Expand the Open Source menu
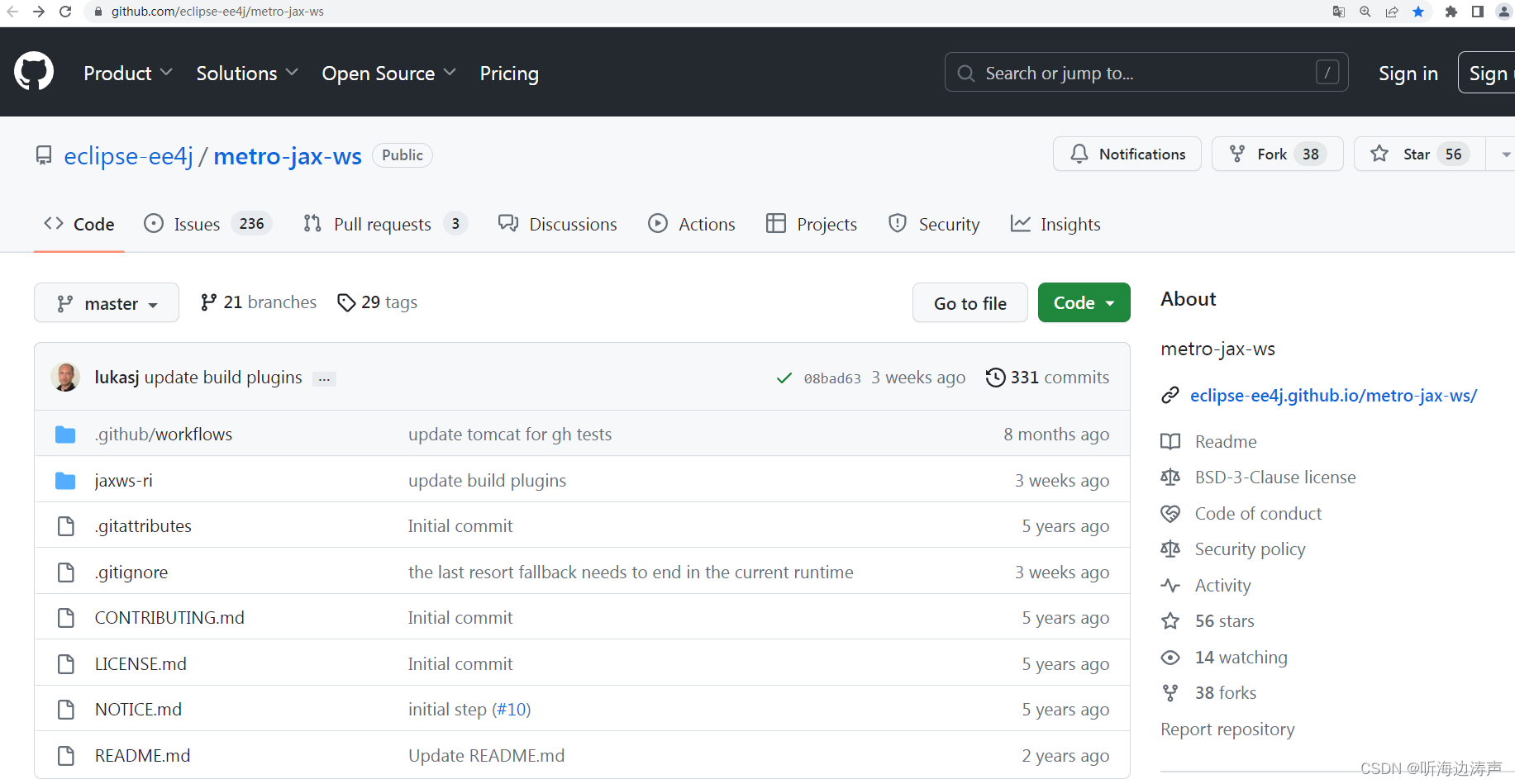Screen dimensions: 1515x784 coord(389,73)
